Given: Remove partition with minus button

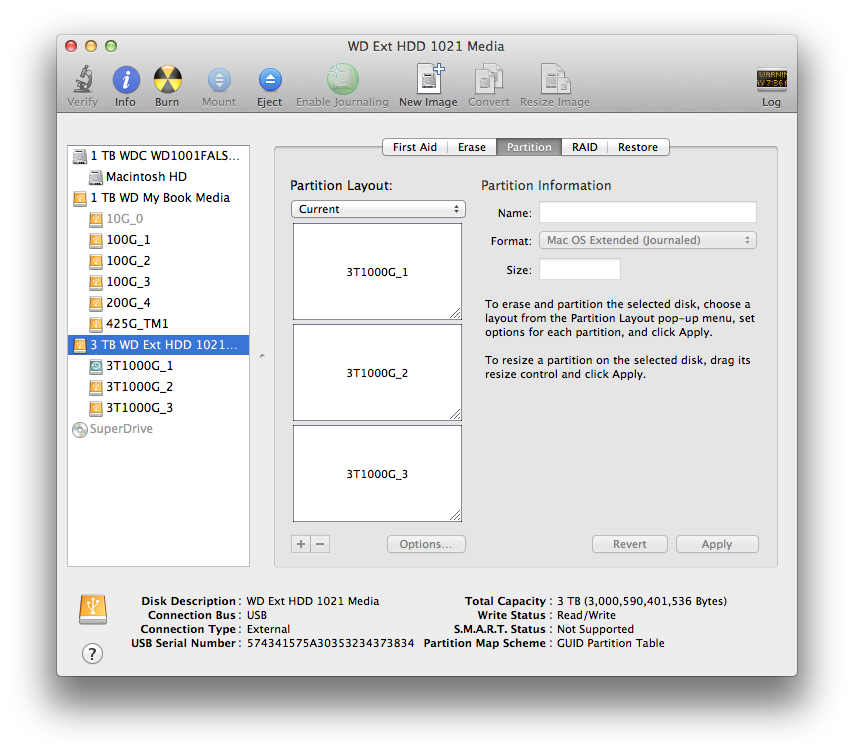Looking at the screenshot, I should (320, 544).
